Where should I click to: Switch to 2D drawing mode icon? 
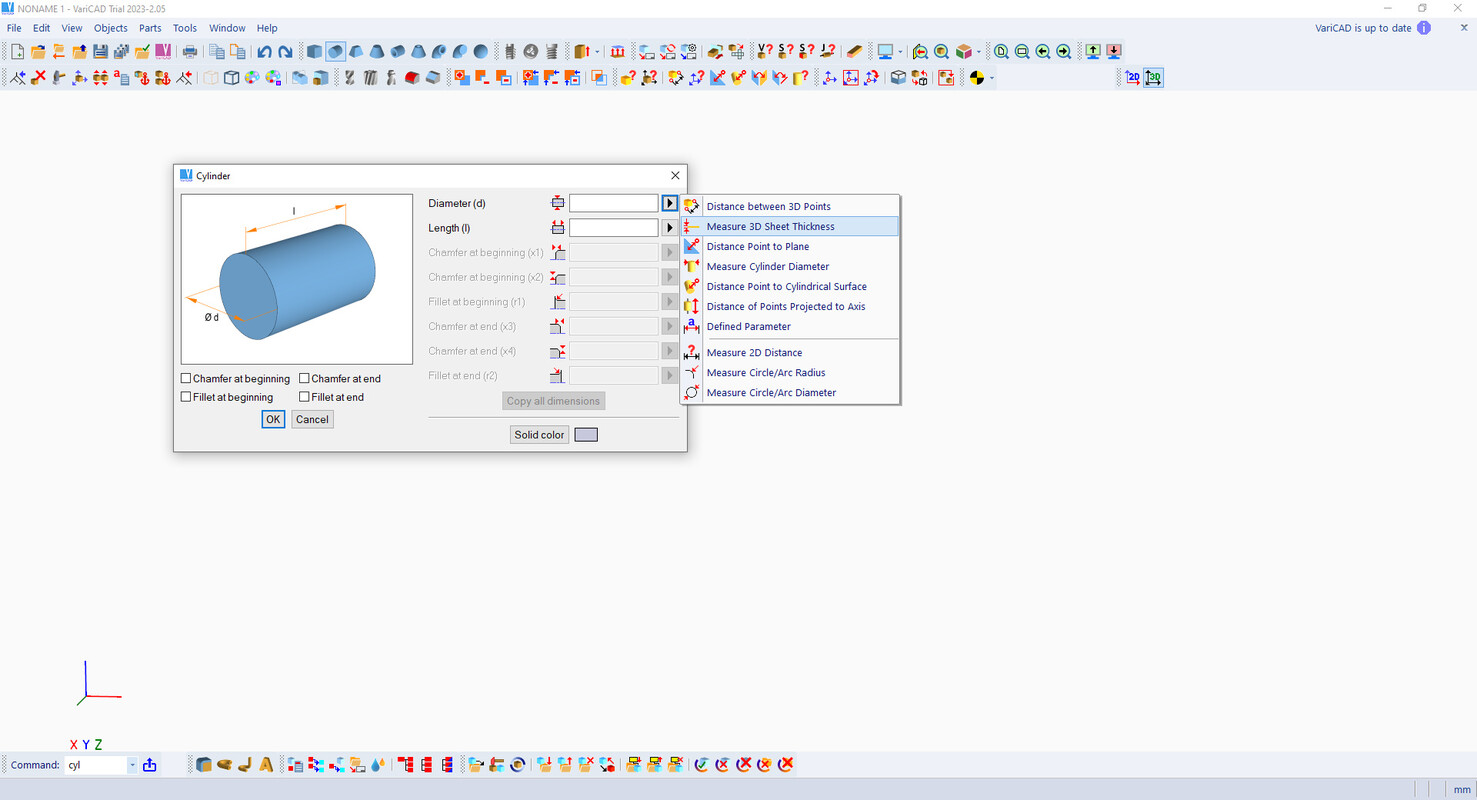1133,77
